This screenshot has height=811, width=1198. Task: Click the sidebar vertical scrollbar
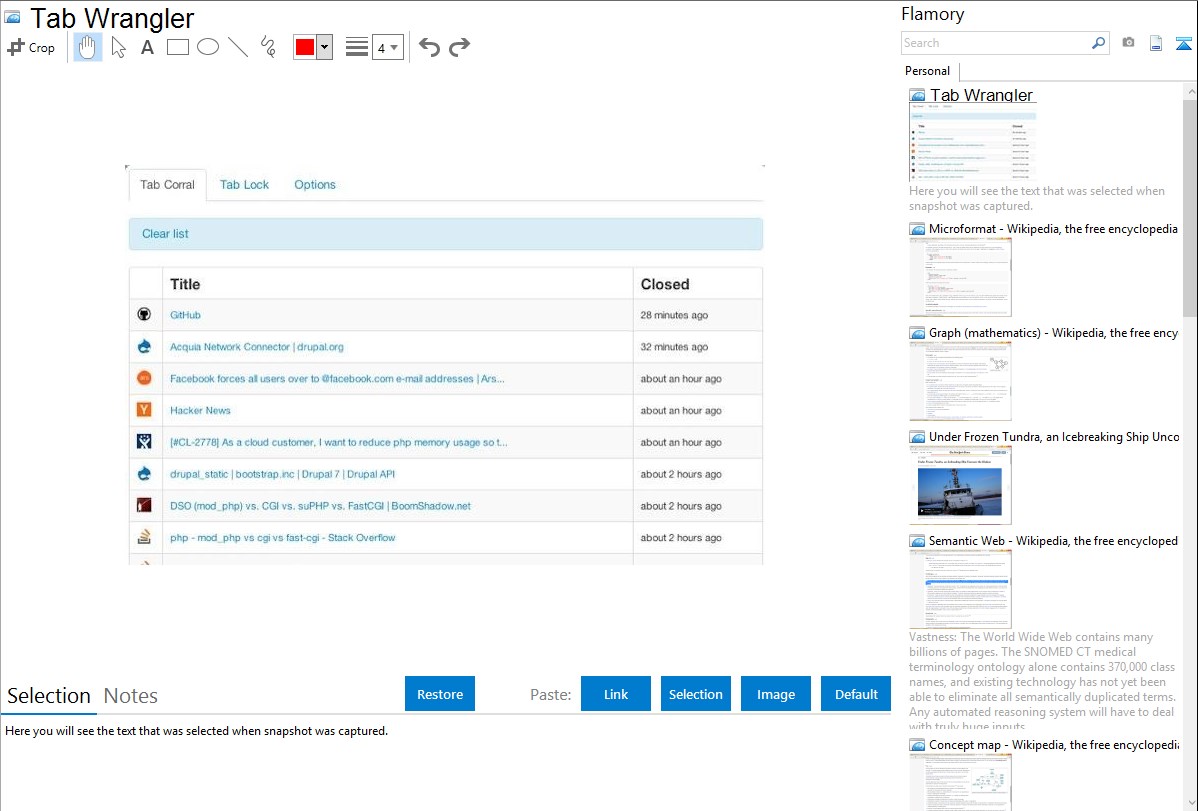pyautogui.click(x=1190, y=206)
